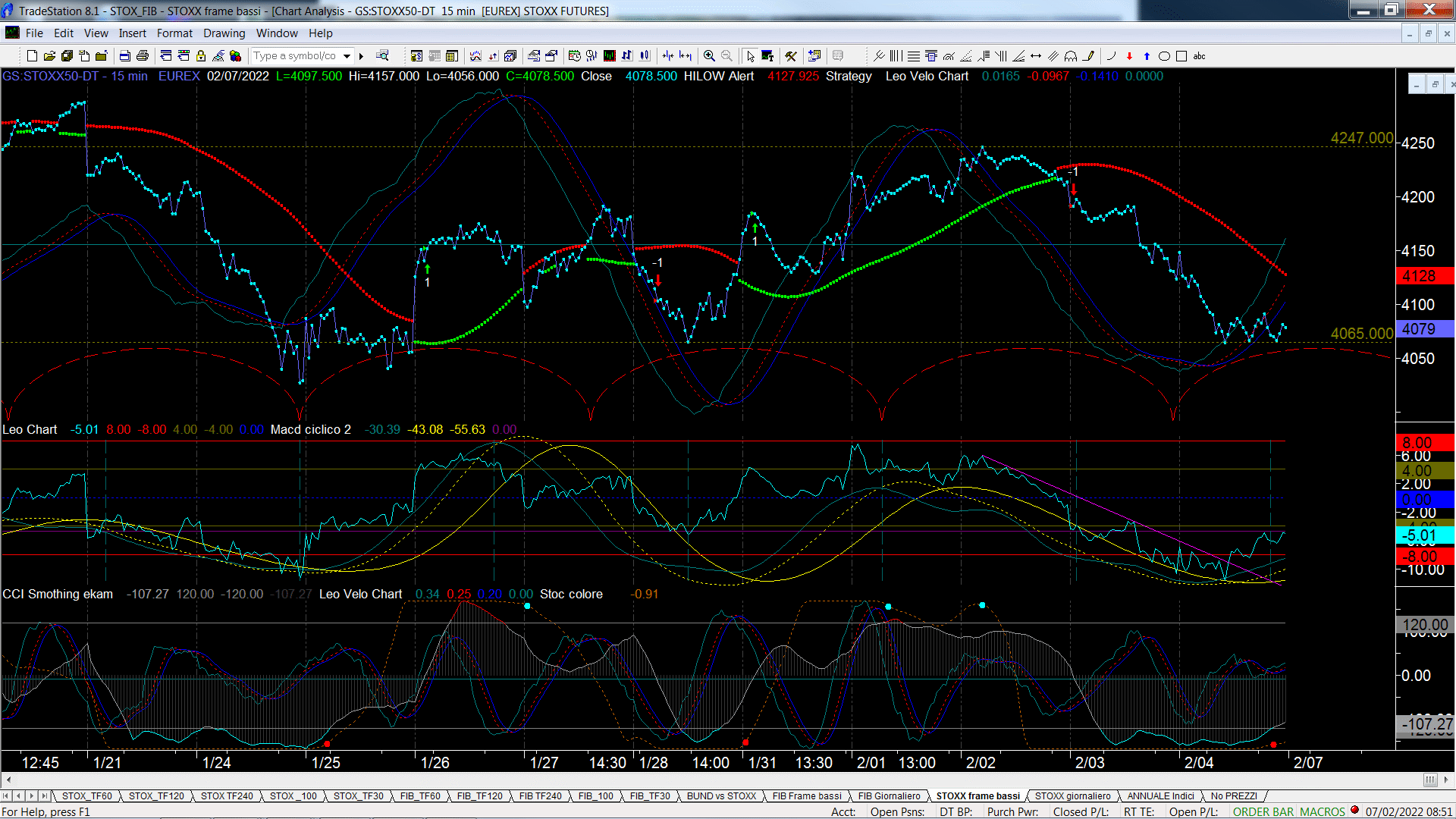Switch to the STOXX giornaliero tab
Screen dimensions: 1456x819
[x=1072, y=796]
